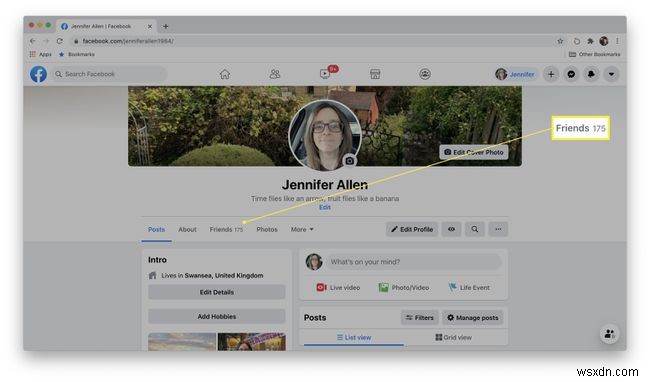Click the Edit Profile button
650x382 pixels.
[x=412, y=229]
